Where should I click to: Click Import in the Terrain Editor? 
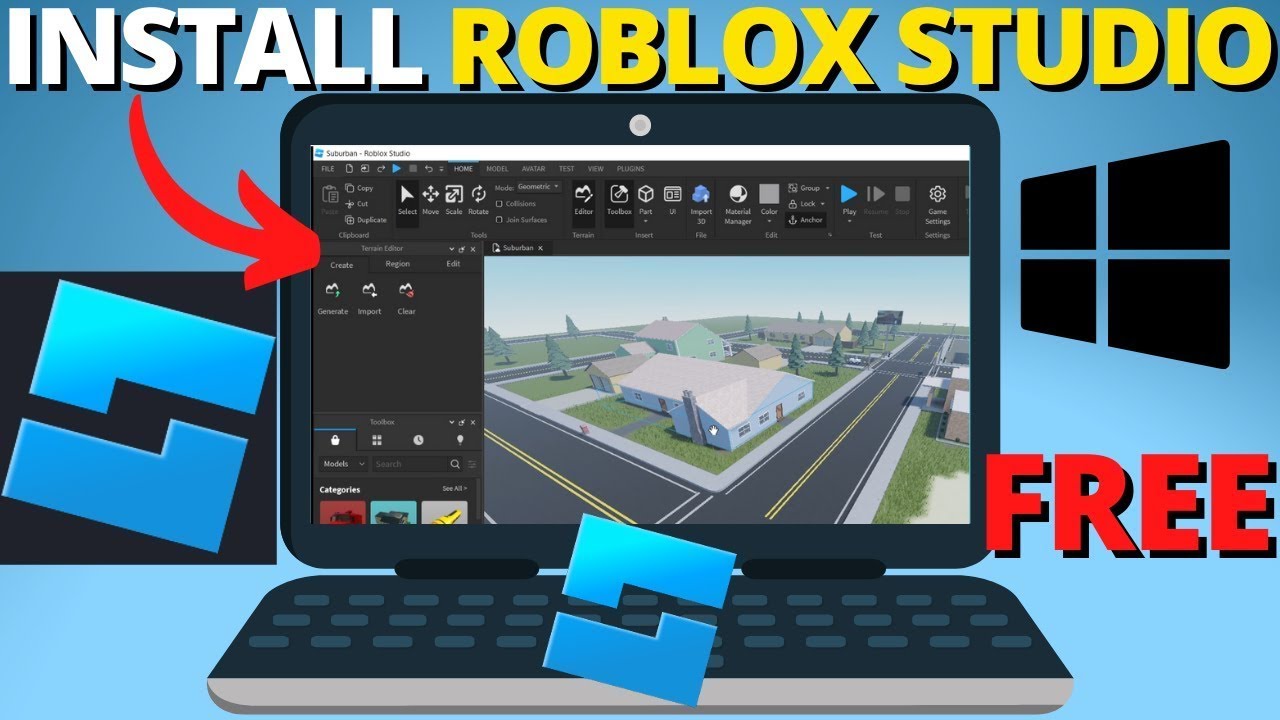click(x=370, y=298)
